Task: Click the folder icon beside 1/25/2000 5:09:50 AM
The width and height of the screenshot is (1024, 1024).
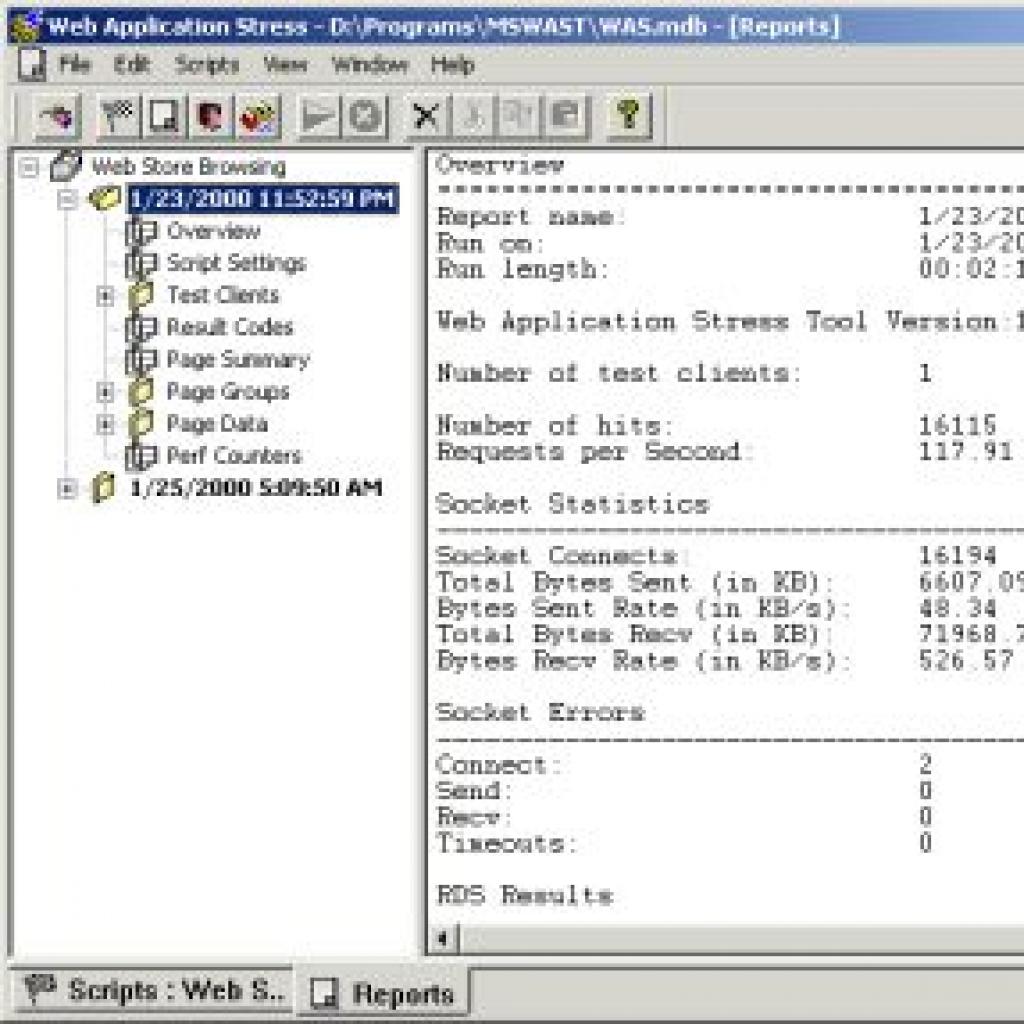Action: click(103, 488)
